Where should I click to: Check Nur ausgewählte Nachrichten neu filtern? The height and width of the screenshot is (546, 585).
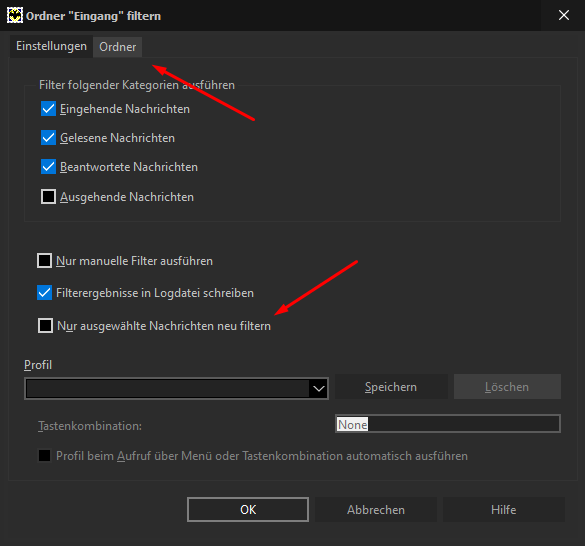[46, 326]
